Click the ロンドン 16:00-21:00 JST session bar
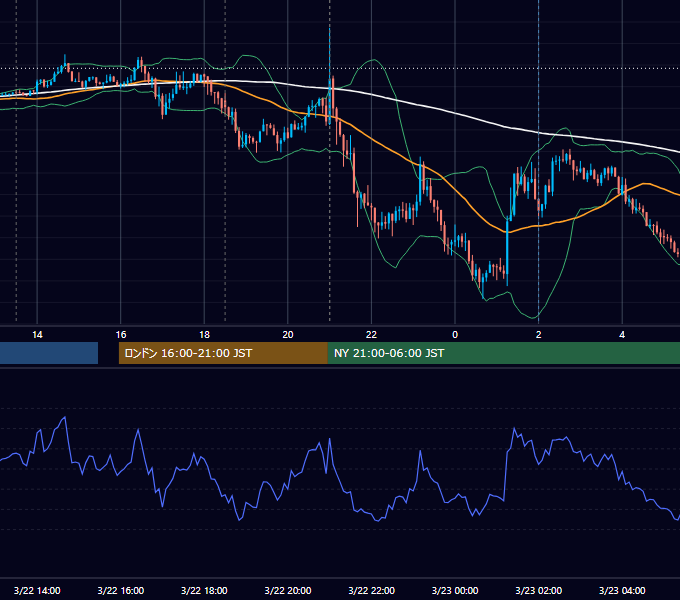 point(223,353)
